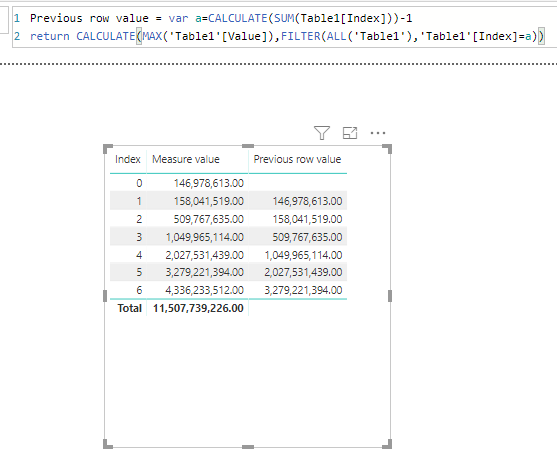
Task: Click the word return in the formula
Action: coord(50,36)
